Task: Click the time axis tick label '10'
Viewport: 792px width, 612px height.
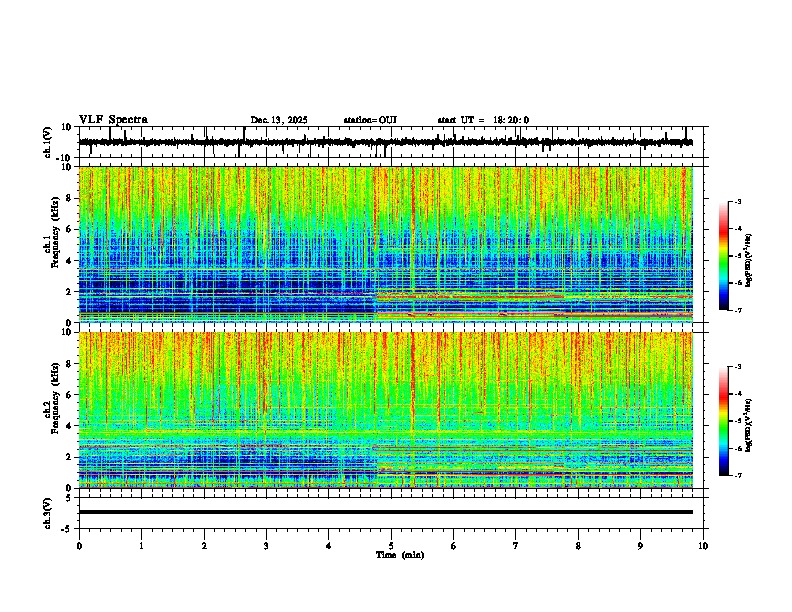Action: coord(703,546)
